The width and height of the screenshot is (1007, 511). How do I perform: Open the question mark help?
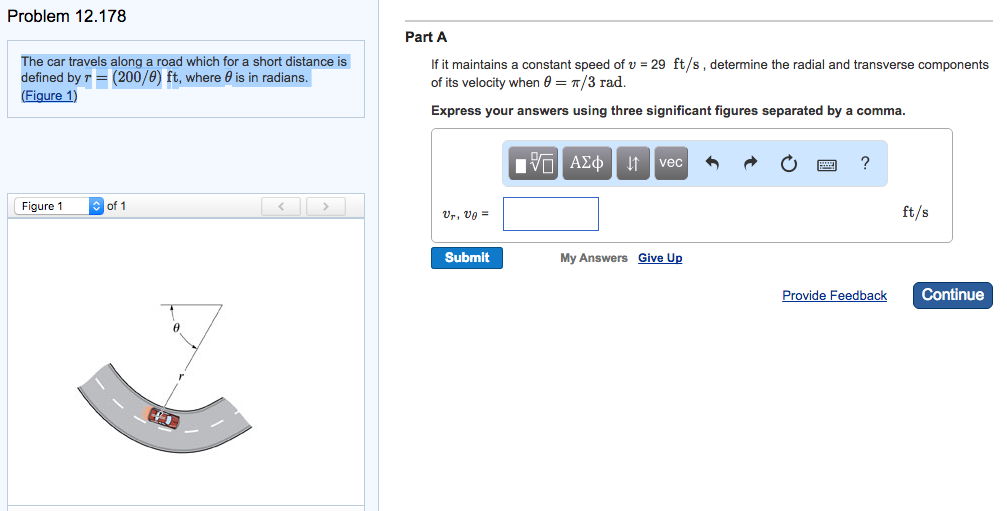pyautogui.click(x=865, y=163)
